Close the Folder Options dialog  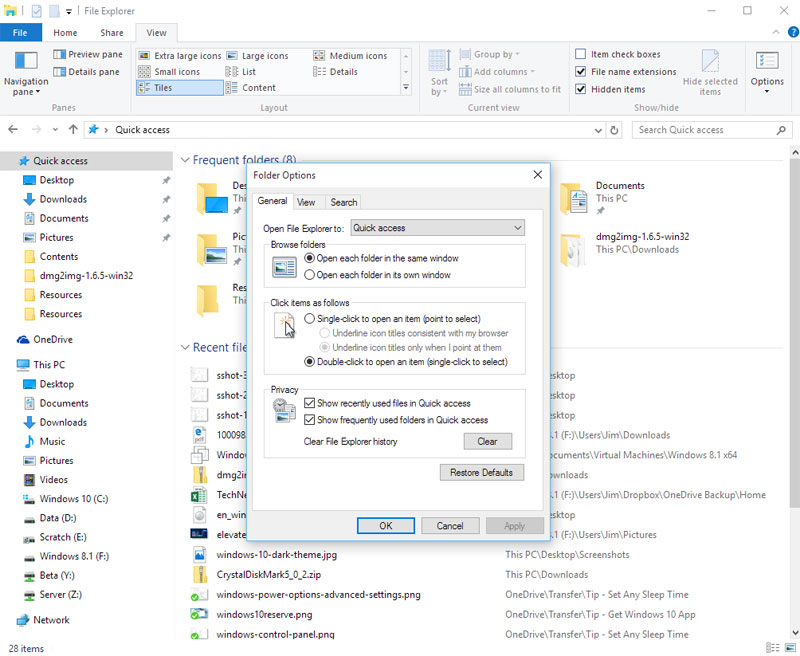tap(538, 175)
